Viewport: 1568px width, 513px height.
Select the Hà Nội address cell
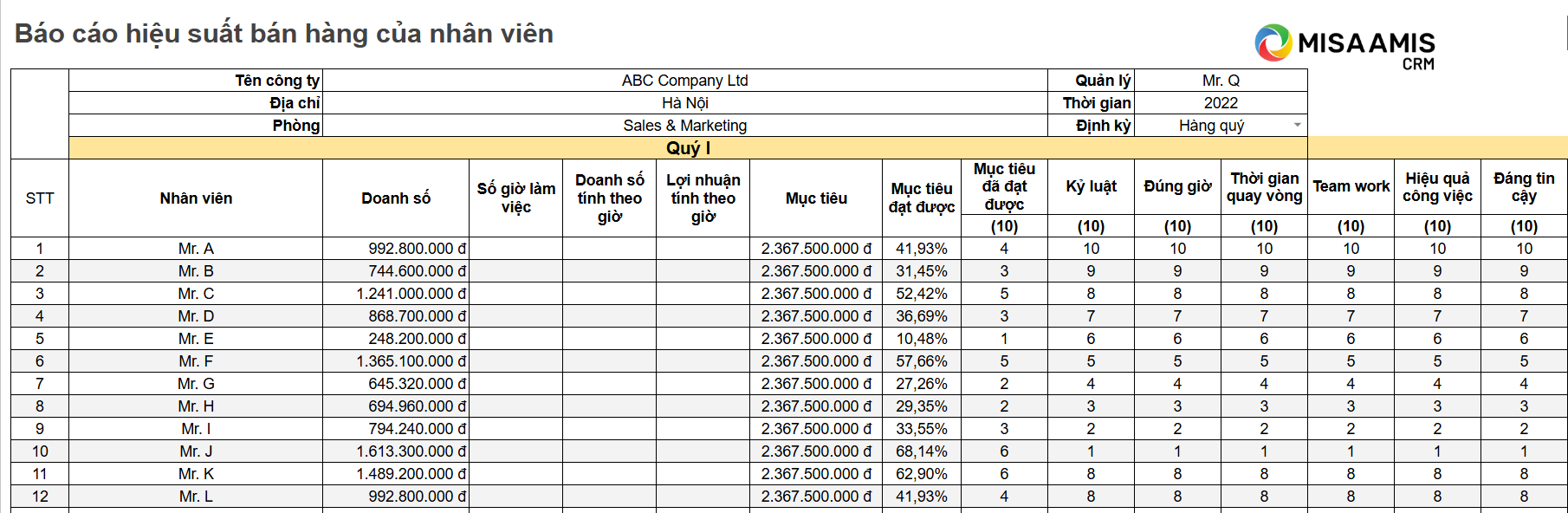[684, 103]
